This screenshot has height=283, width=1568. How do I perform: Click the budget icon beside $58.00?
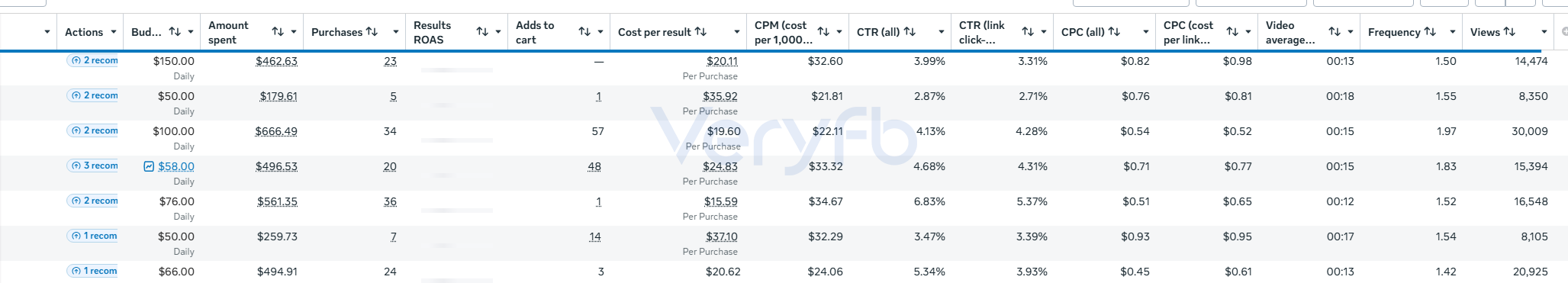click(x=149, y=166)
